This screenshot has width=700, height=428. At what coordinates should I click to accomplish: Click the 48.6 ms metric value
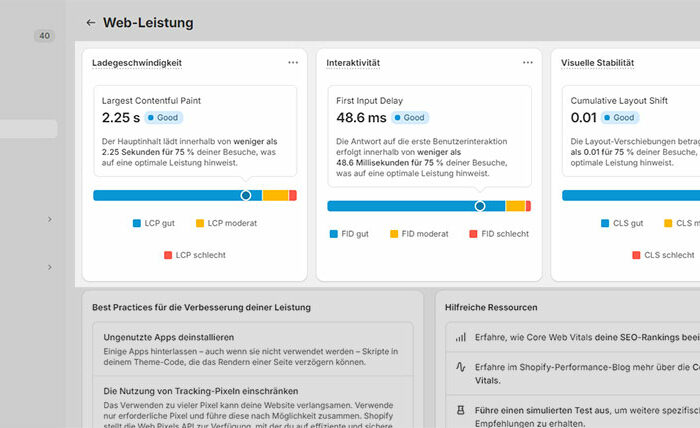(x=361, y=118)
